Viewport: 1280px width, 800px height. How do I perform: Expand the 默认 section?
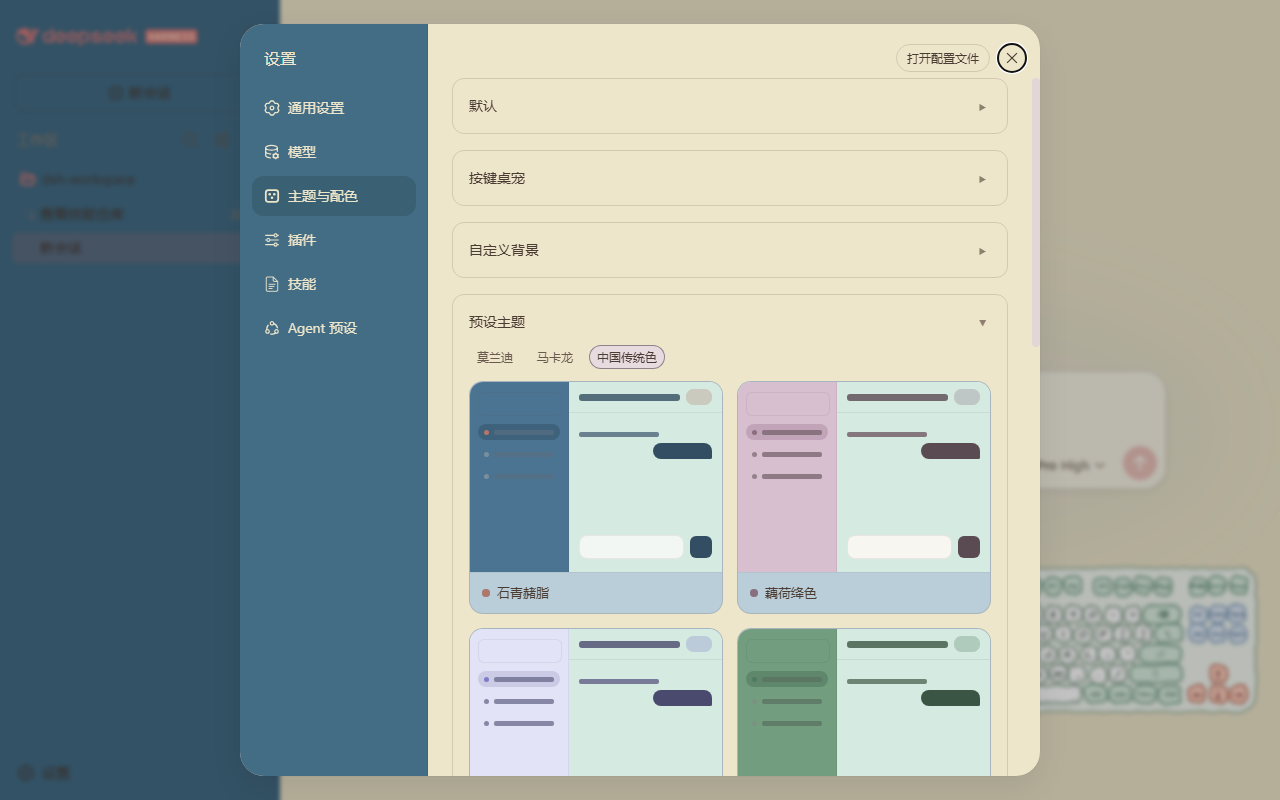pyautogui.click(x=730, y=106)
